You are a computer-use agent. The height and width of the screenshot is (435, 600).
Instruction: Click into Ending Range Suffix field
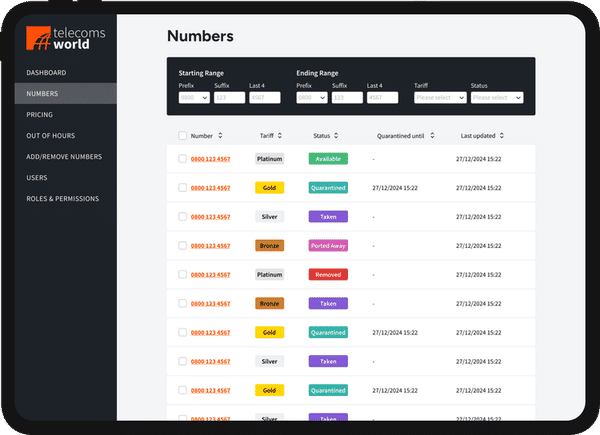point(347,98)
